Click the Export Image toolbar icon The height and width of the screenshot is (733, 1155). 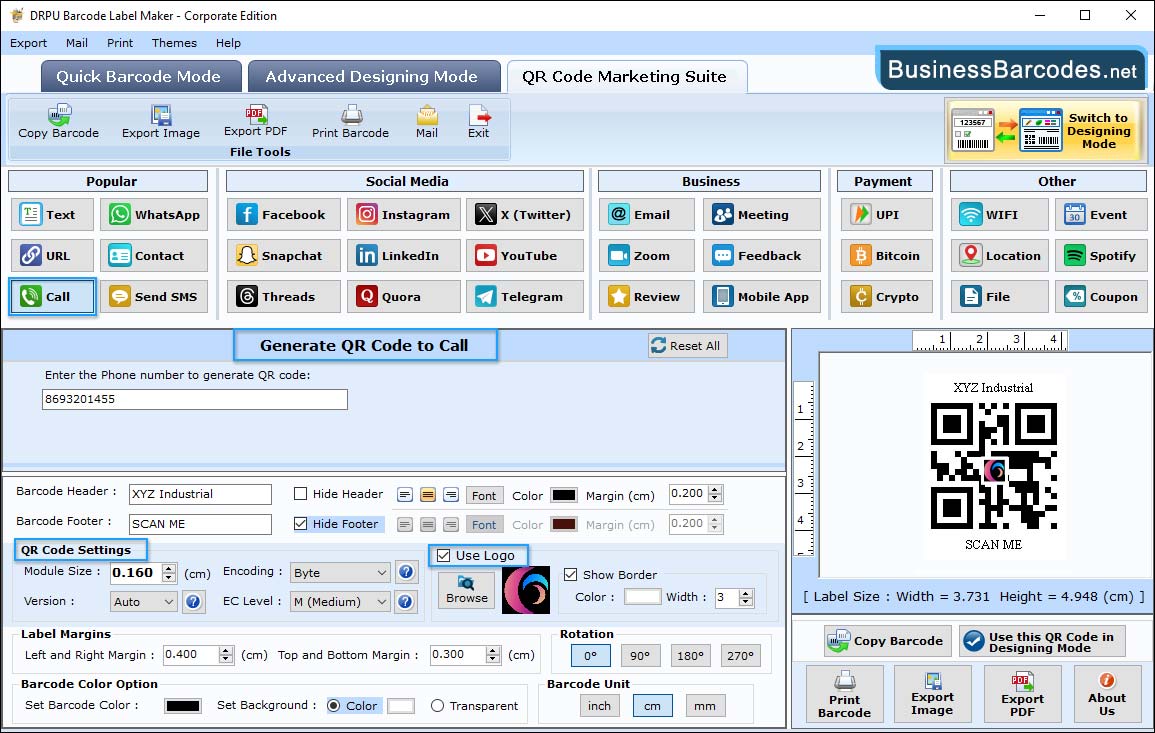click(x=161, y=122)
